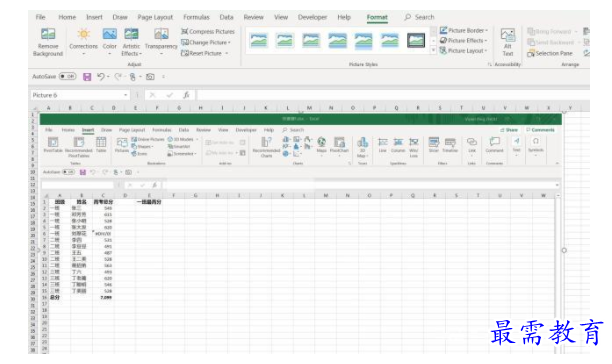Screen dimensions: 612x364
Task: Select column S header
Action: 440,108
